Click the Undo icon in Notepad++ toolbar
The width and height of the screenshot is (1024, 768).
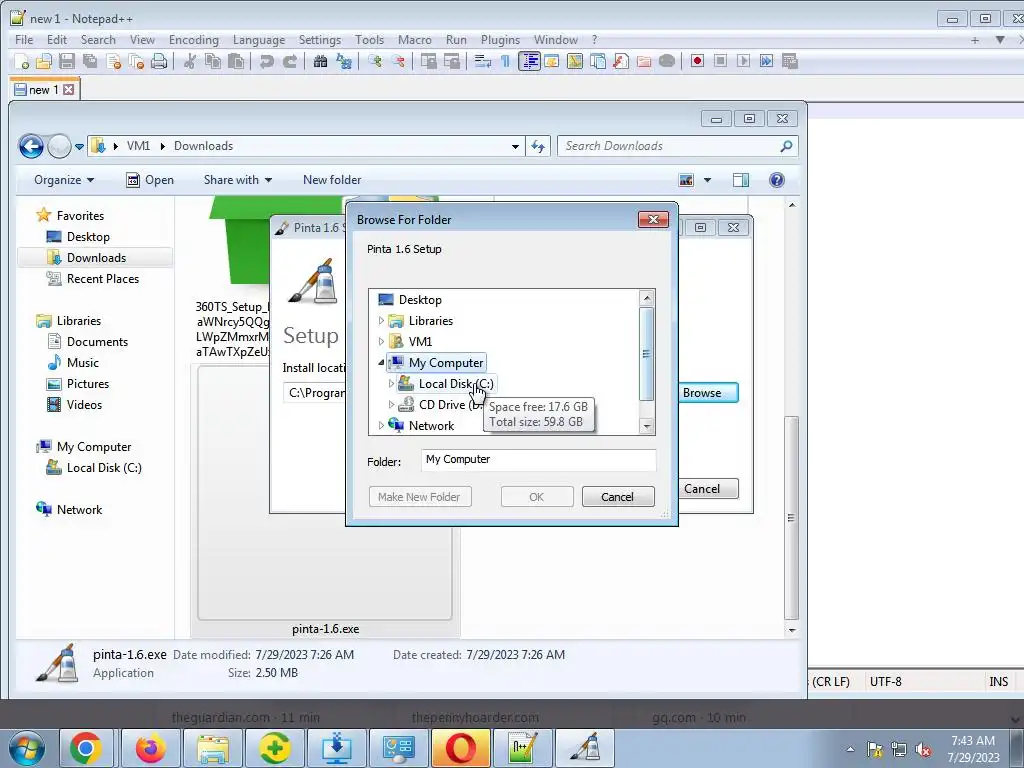point(266,61)
